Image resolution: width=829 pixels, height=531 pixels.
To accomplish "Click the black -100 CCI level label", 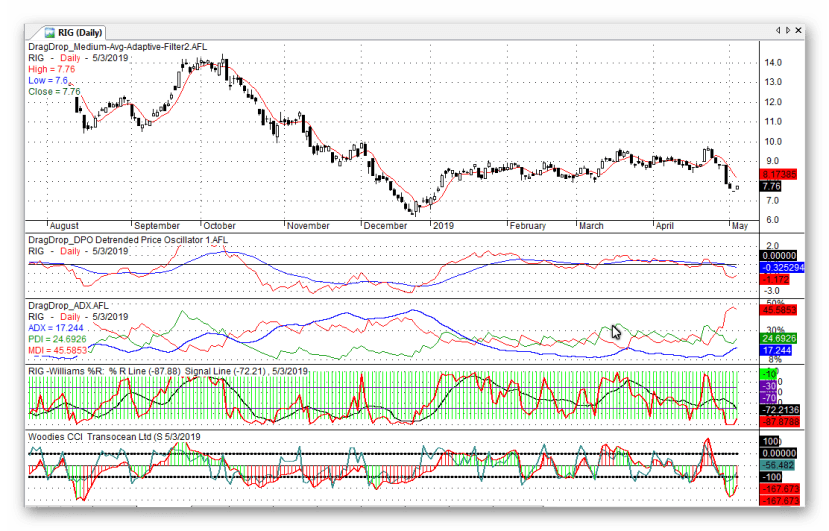I will pyautogui.click(x=771, y=477).
